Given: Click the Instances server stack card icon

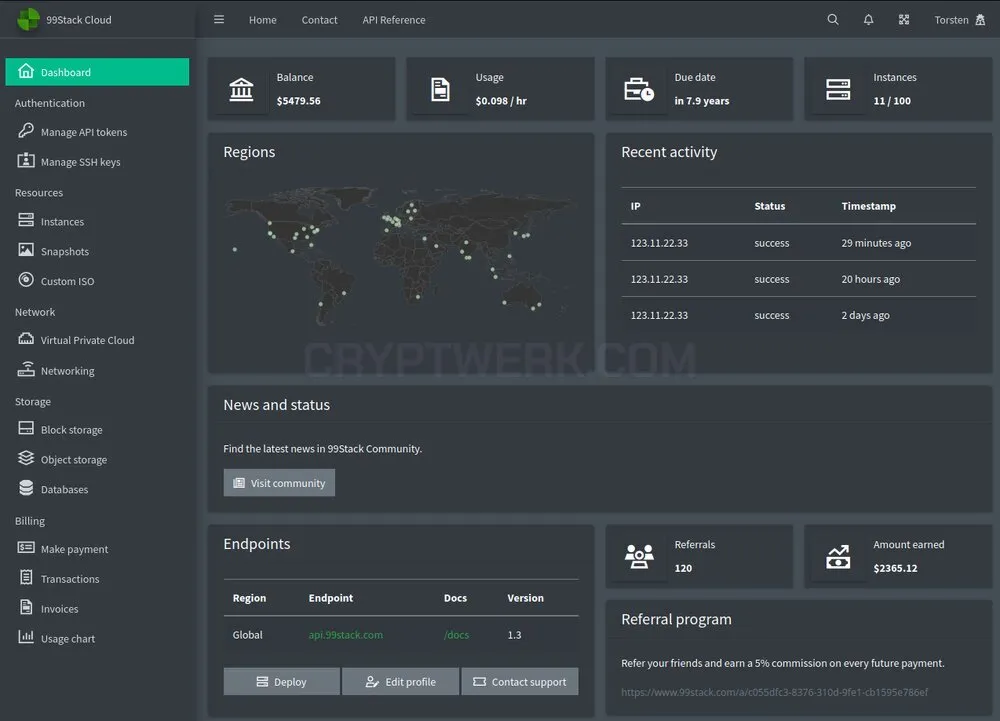Looking at the screenshot, I should pyautogui.click(x=838, y=89).
